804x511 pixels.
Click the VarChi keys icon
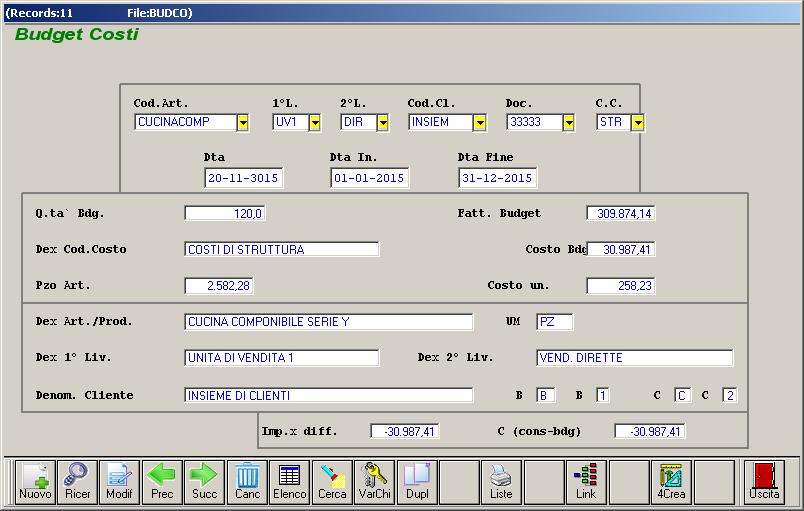pos(374,482)
